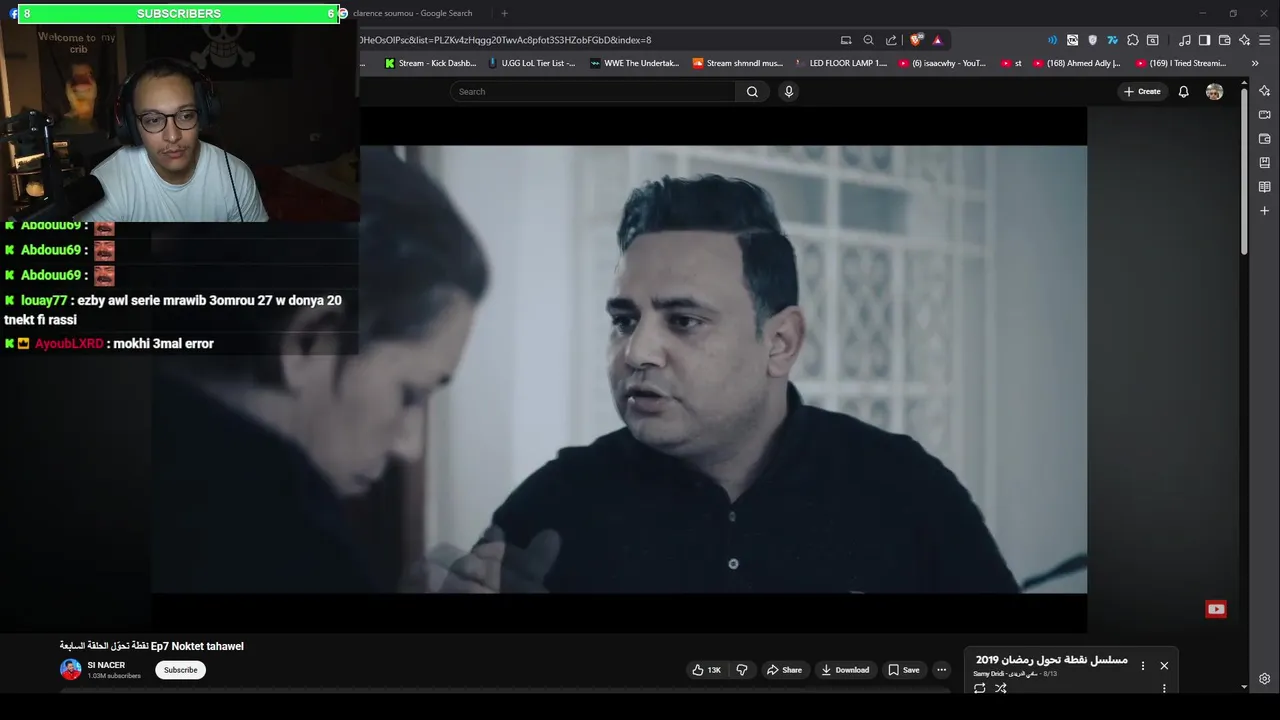Viewport: 1280px width, 720px height.
Task: Open the I Tried Streaming bookmark
Action: click(x=1180, y=63)
